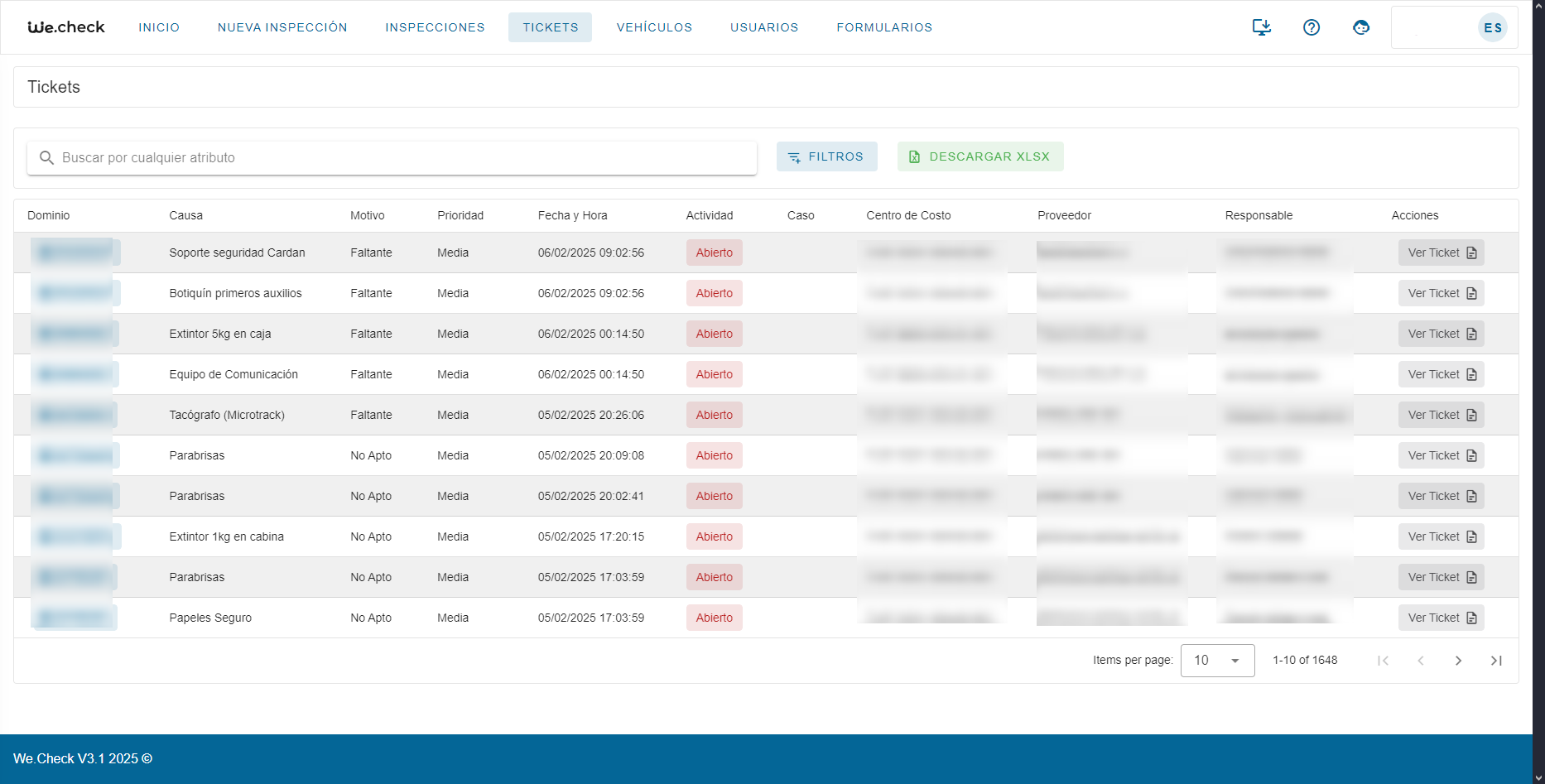
Task: Switch to the Vehículos tab
Action: click(654, 27)
